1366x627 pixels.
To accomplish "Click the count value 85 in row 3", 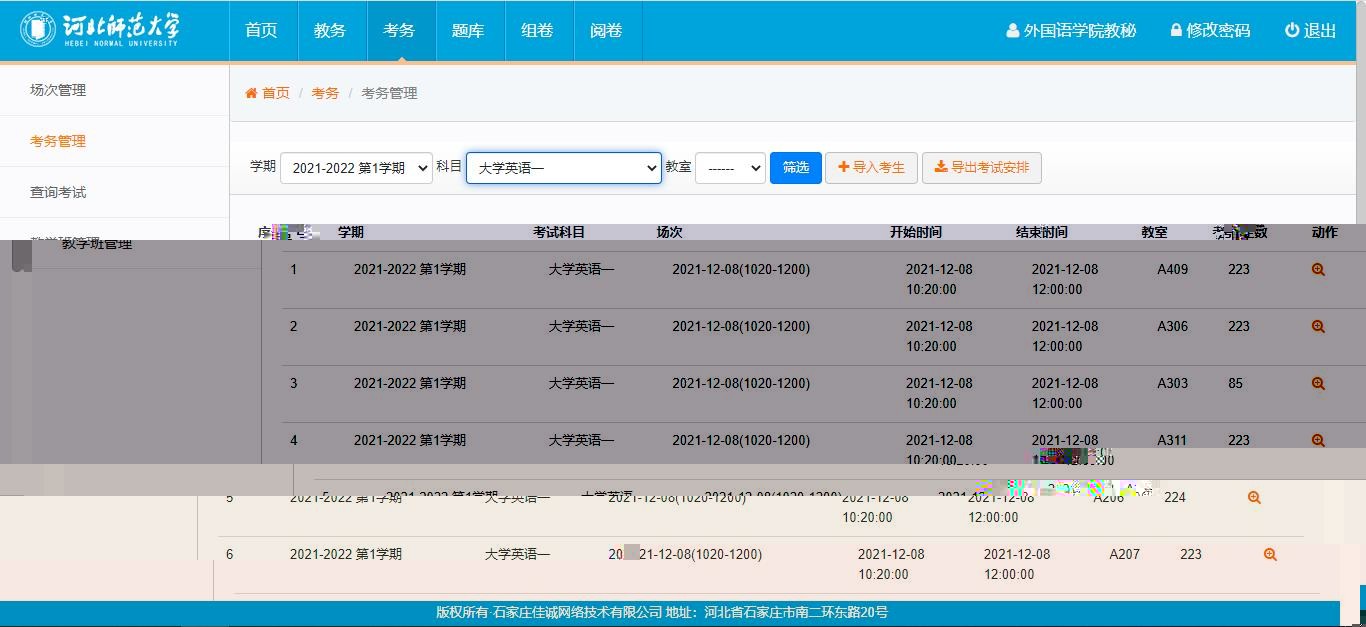I will point(1236,383).
